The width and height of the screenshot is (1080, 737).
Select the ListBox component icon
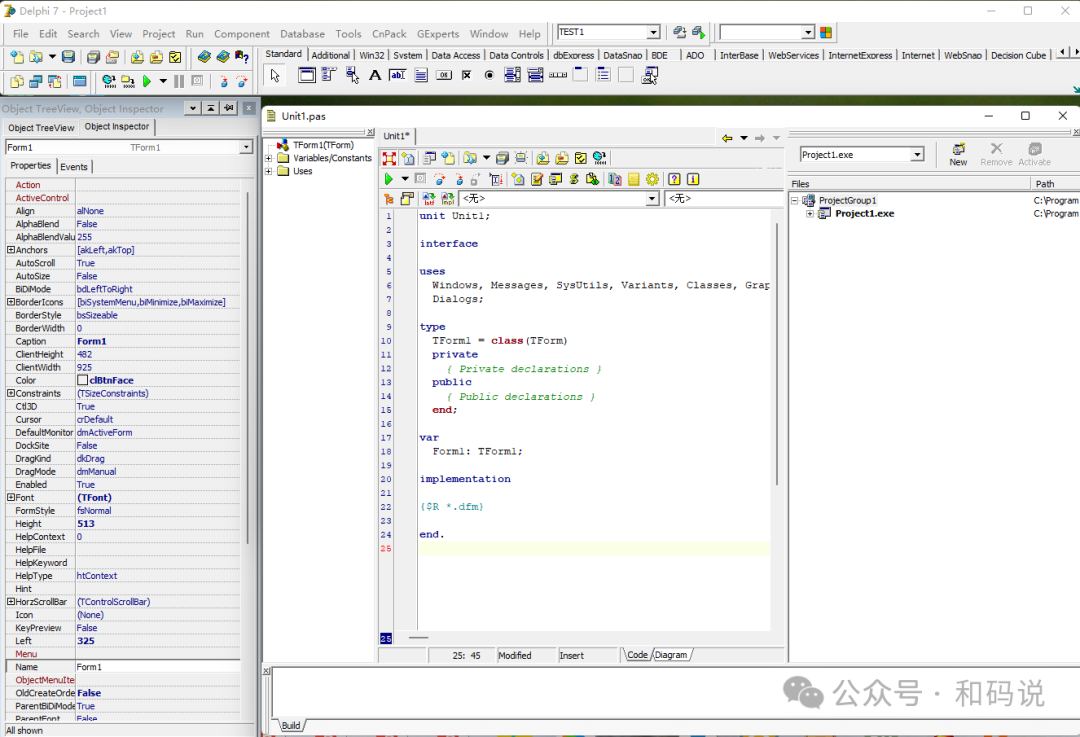(x=512, y=75)
